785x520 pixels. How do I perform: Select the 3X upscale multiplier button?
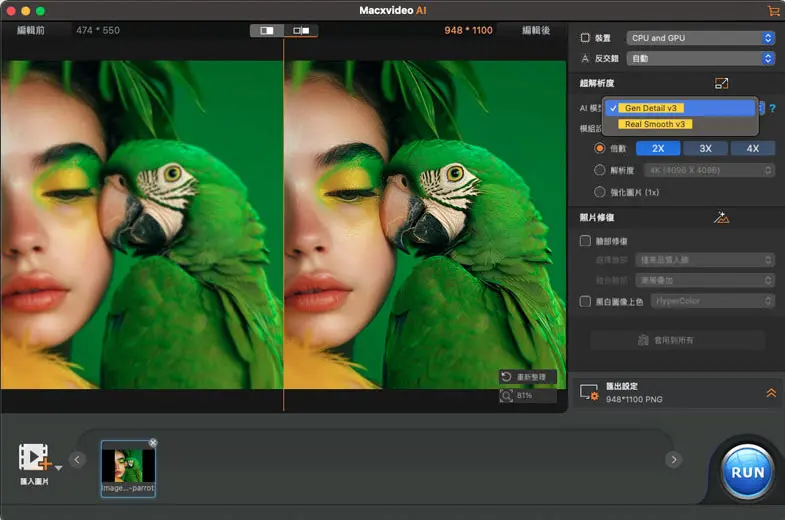click(x=705, y=148)
